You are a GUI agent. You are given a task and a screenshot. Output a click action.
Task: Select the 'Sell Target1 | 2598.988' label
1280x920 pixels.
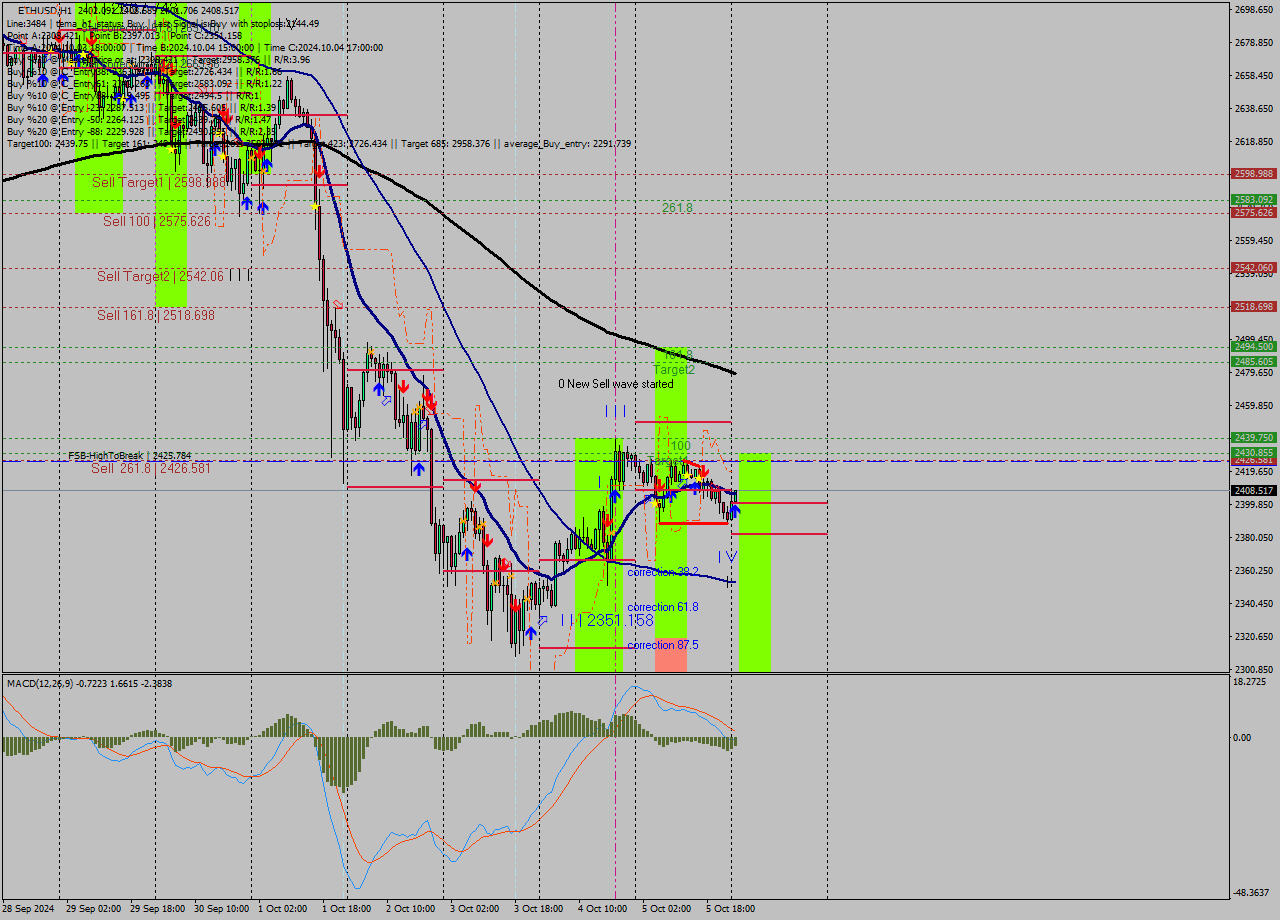158,183
